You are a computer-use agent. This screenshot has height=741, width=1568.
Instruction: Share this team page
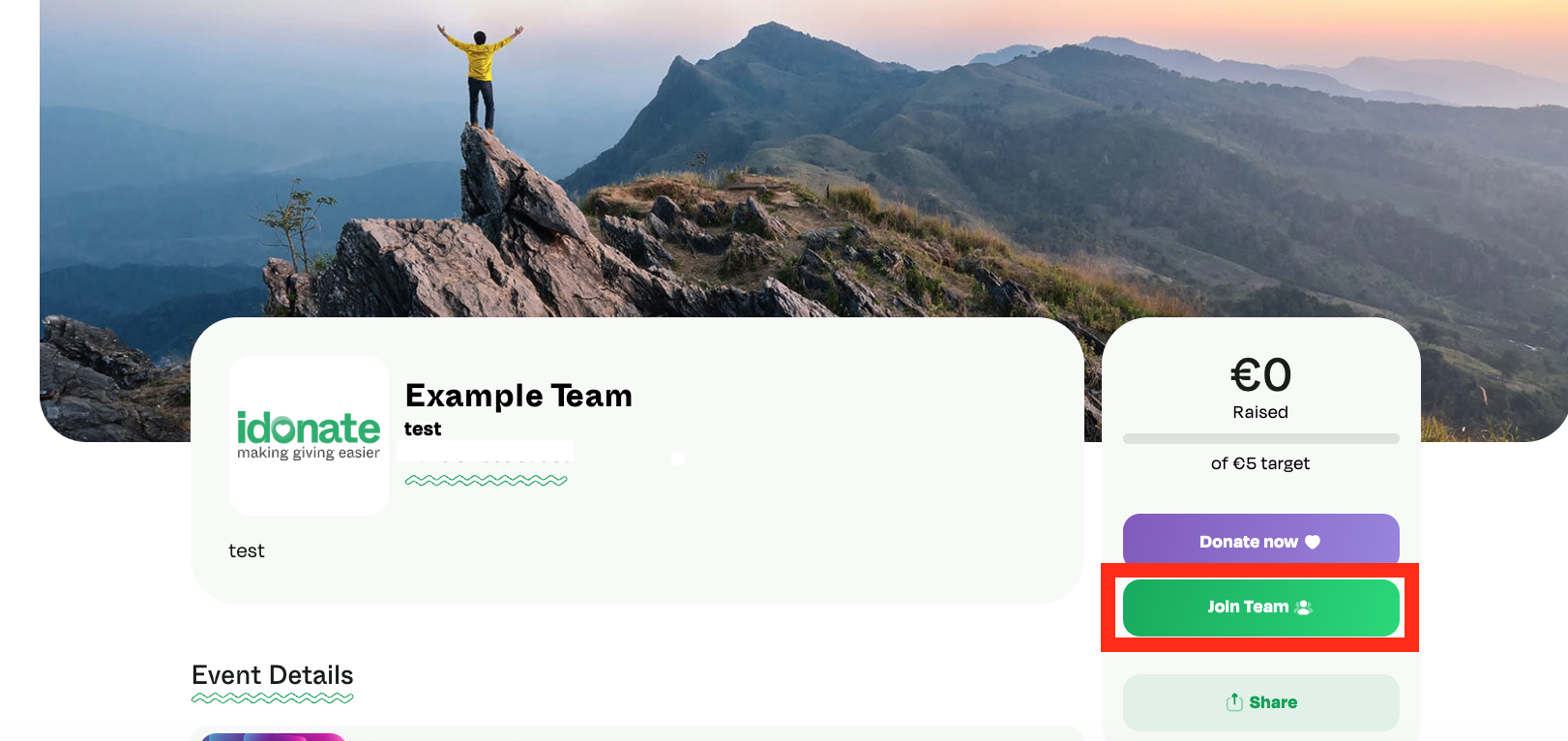1261,702
